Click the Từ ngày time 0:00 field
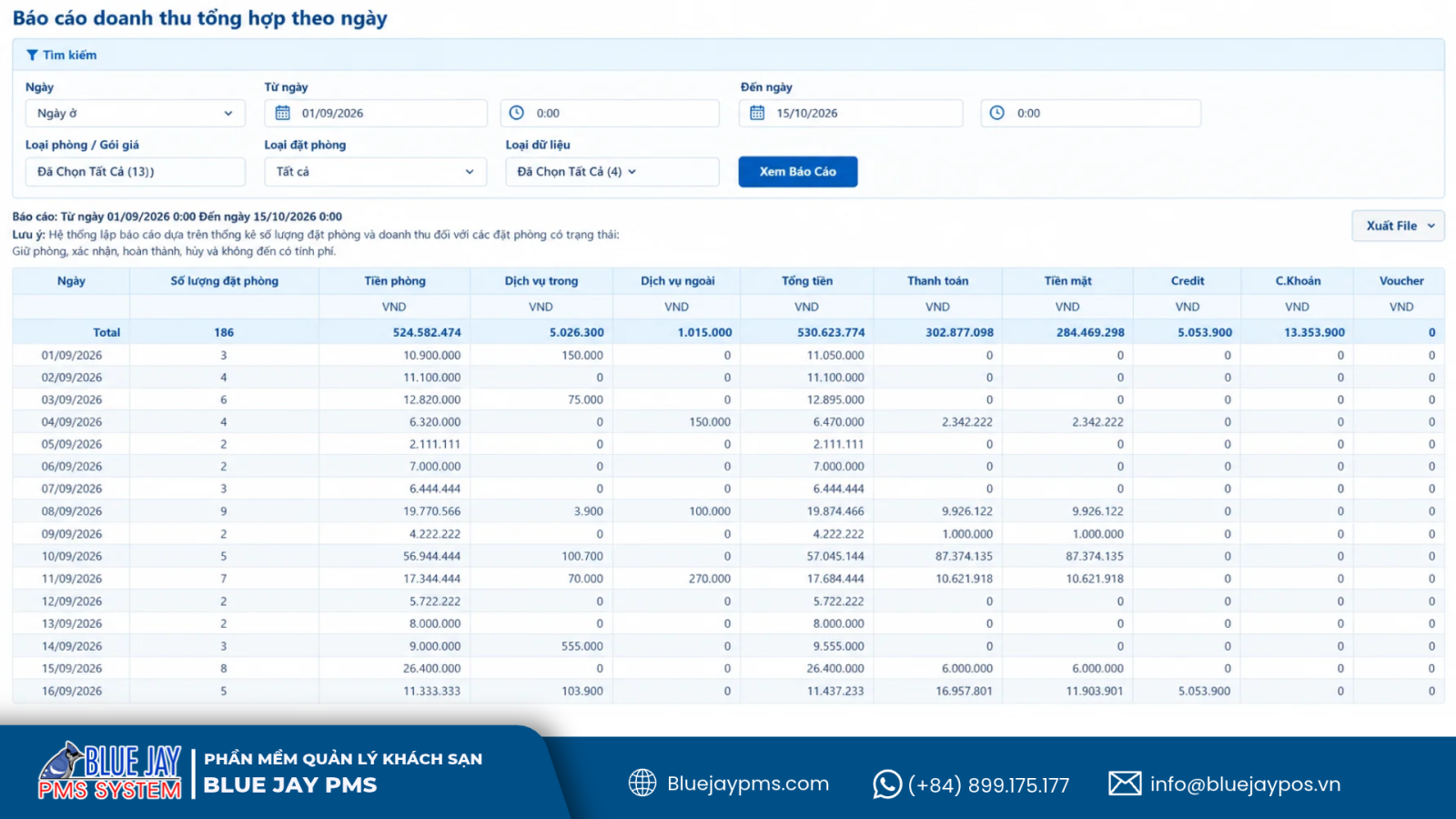The width and height of the screenshot is (1456, 819). tap(610, 114)
